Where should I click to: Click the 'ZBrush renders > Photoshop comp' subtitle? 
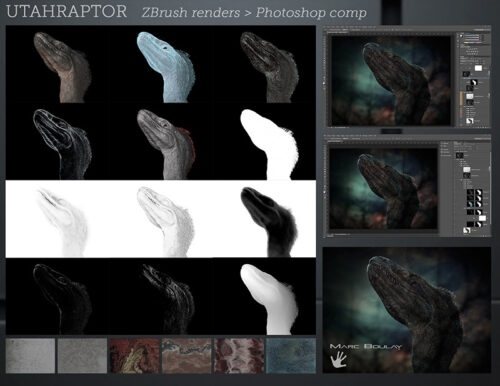pos(254,13)
